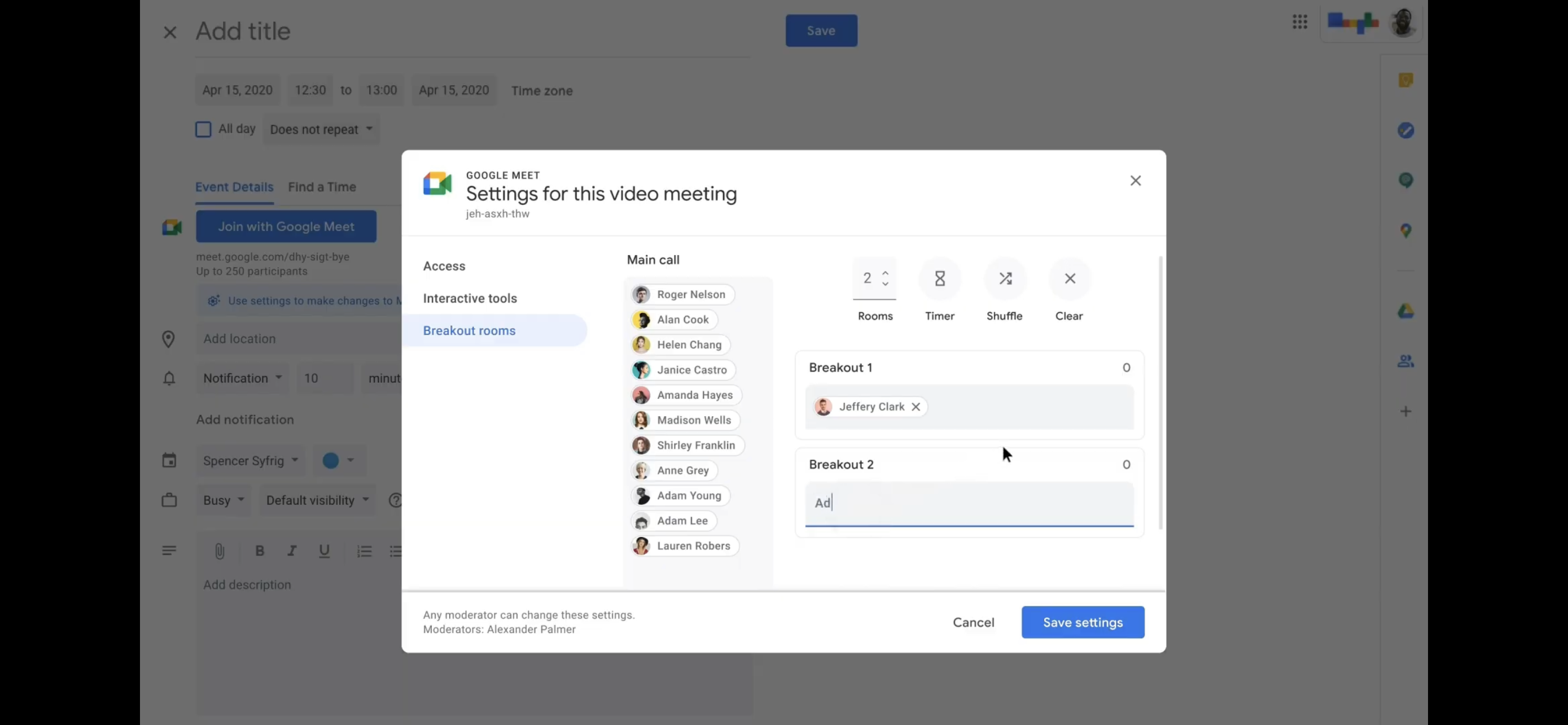
Task: Toggle bold formatting in description
Action: 259,551
